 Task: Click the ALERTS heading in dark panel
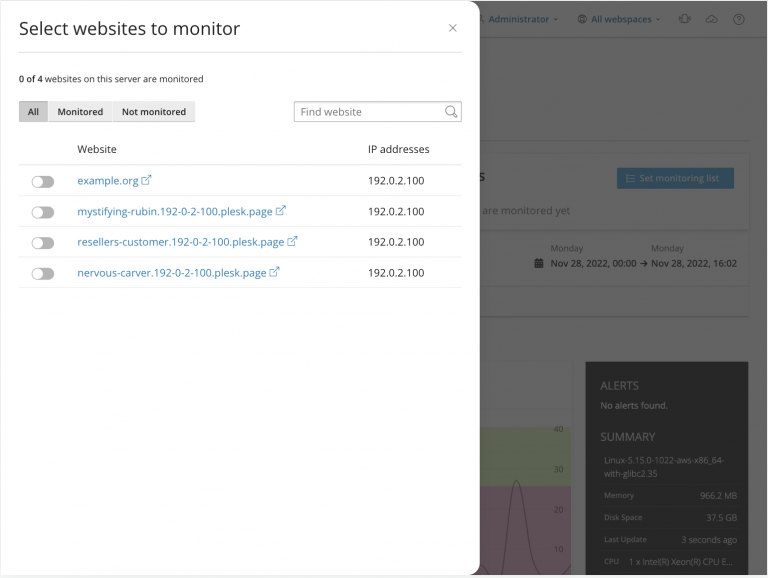point(620,386)
